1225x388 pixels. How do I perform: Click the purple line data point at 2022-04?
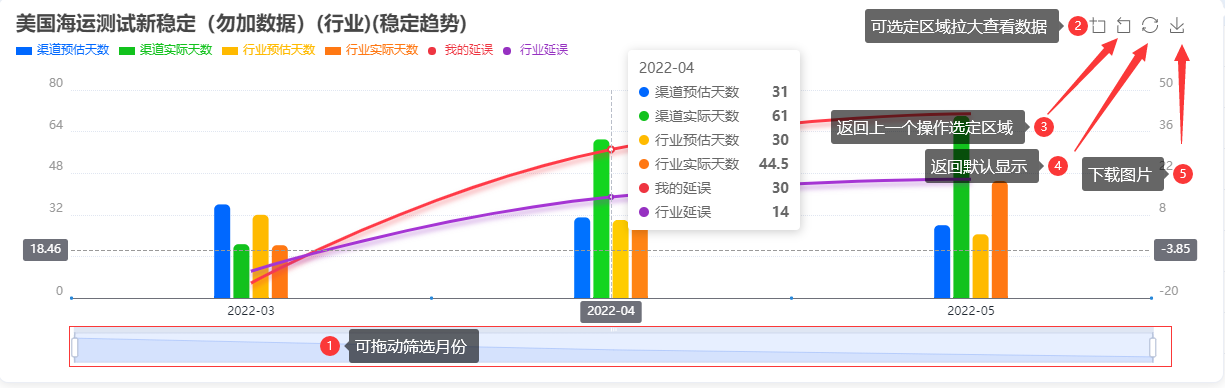point(611,196)
